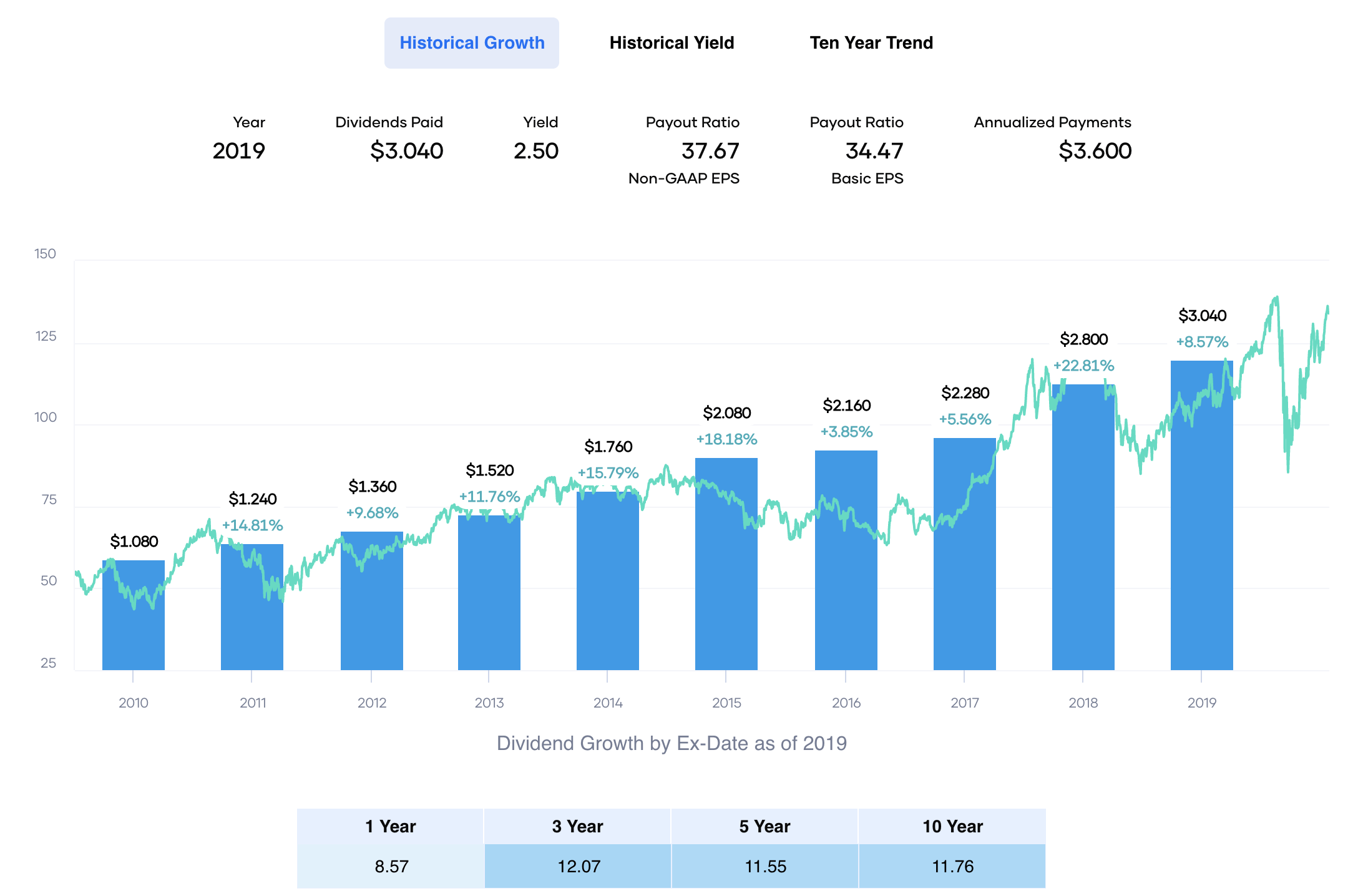The image size is (1353, 896).
Task: Select the 2018 dividend bar
Action: point(1083,527)
